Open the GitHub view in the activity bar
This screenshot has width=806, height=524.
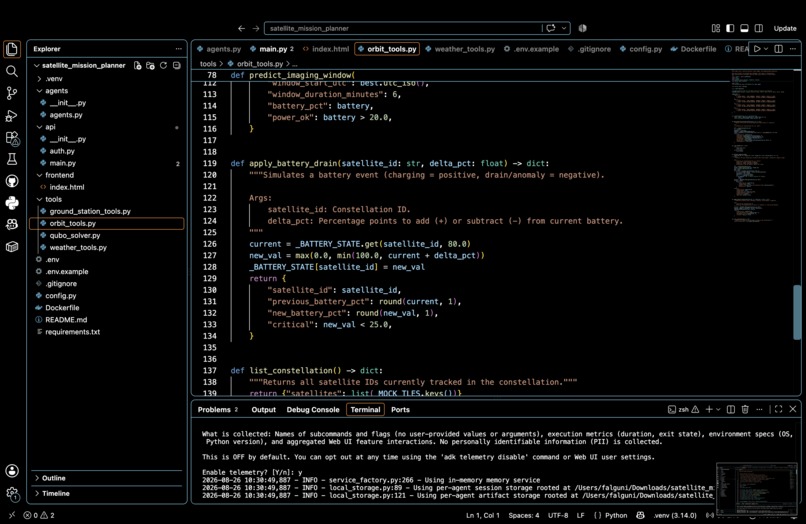(12, 181)
